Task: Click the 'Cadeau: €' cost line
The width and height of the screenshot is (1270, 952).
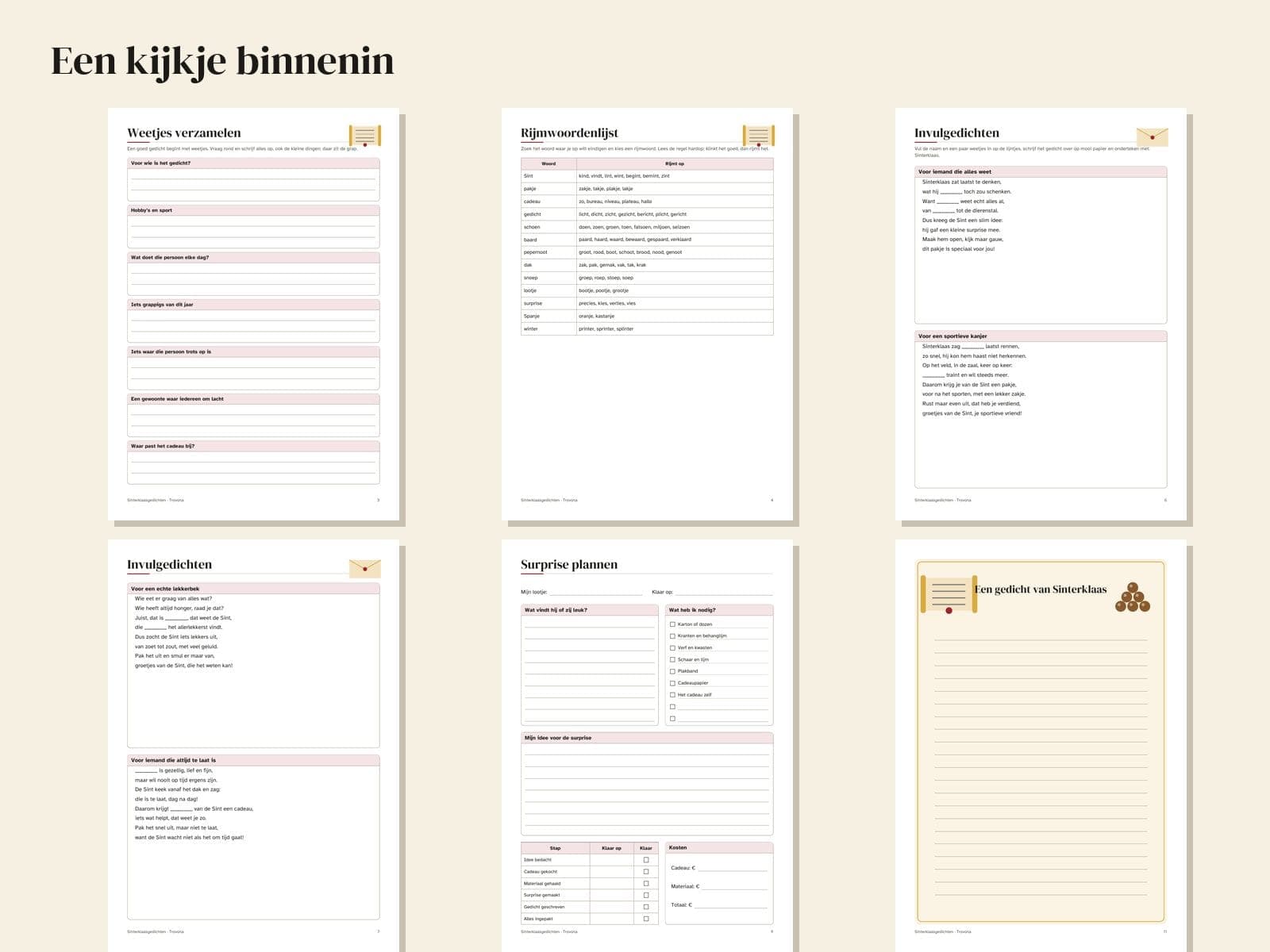Action: point(733,869)
